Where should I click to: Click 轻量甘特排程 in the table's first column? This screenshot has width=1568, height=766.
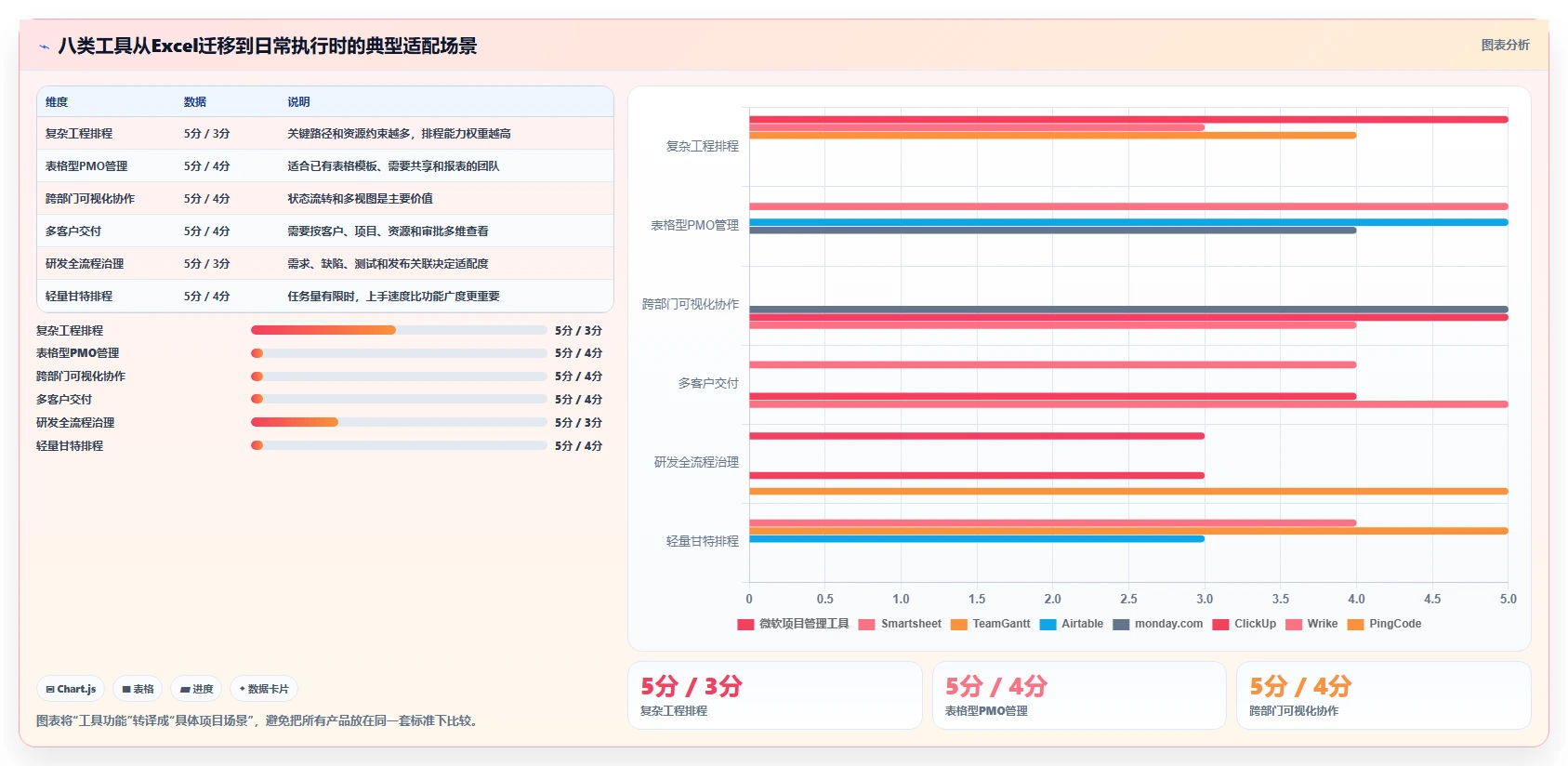[79, 297]
